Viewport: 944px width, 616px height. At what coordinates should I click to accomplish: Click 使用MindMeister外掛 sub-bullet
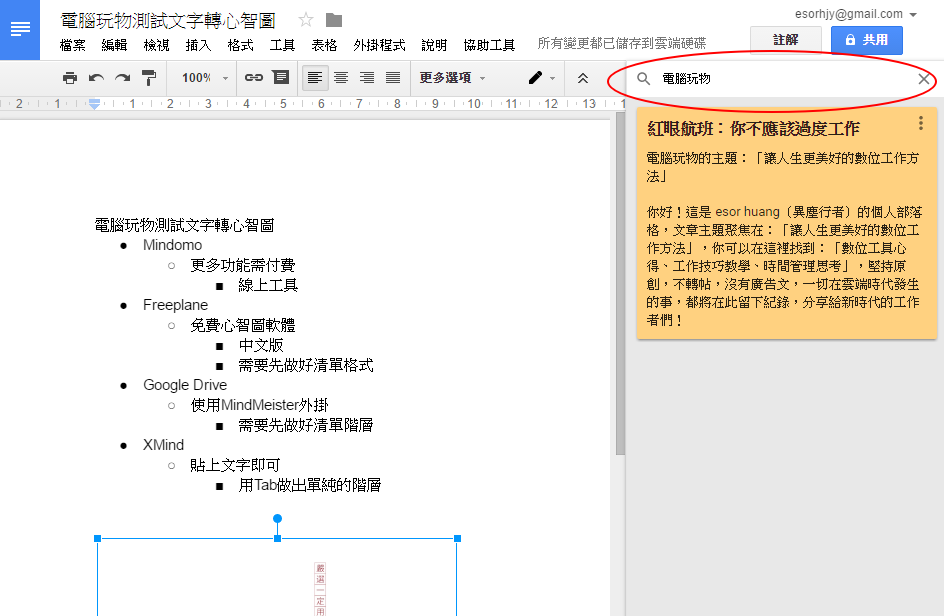point(259,405)
